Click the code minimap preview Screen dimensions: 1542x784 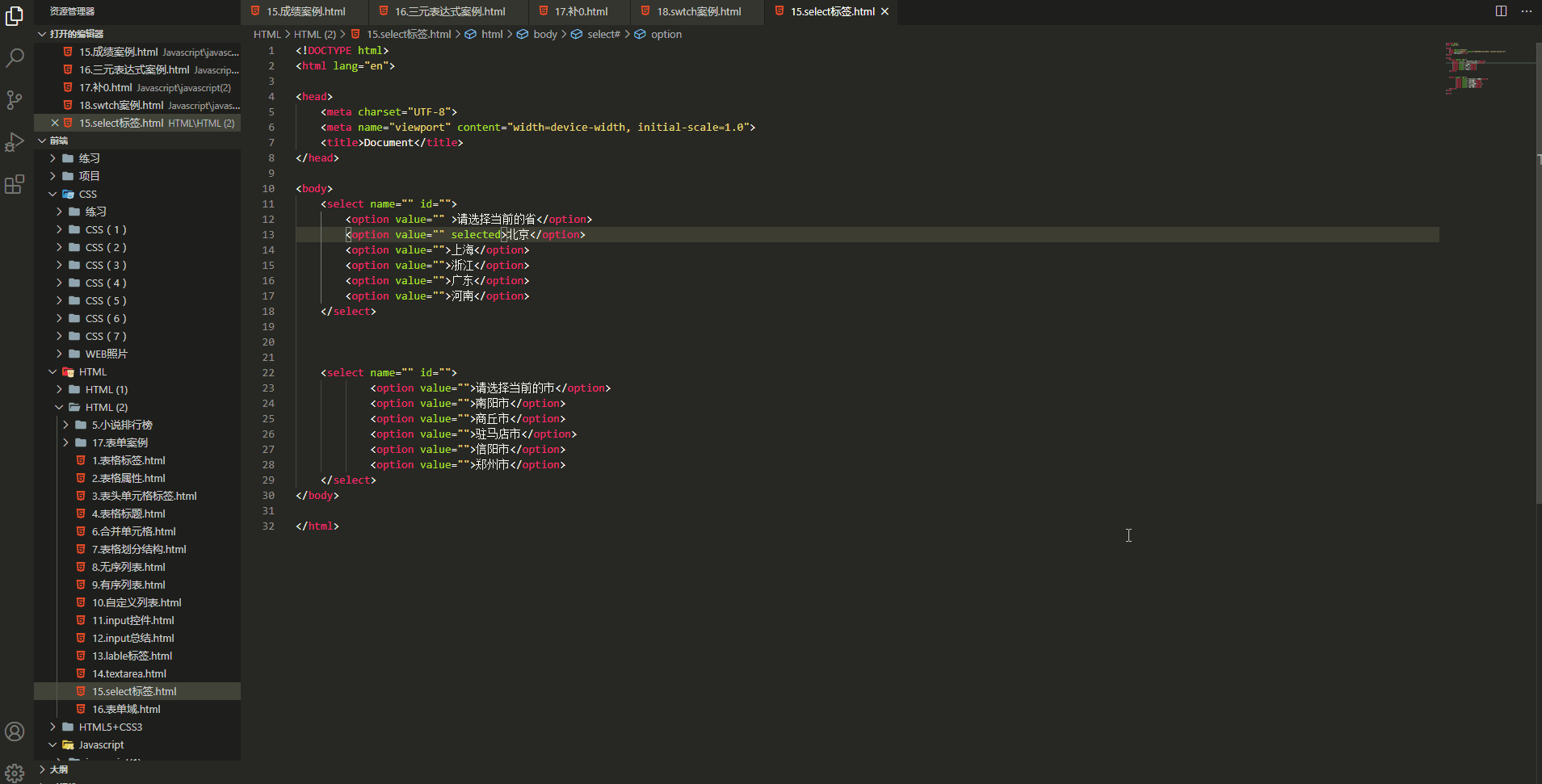(1486, 69)
